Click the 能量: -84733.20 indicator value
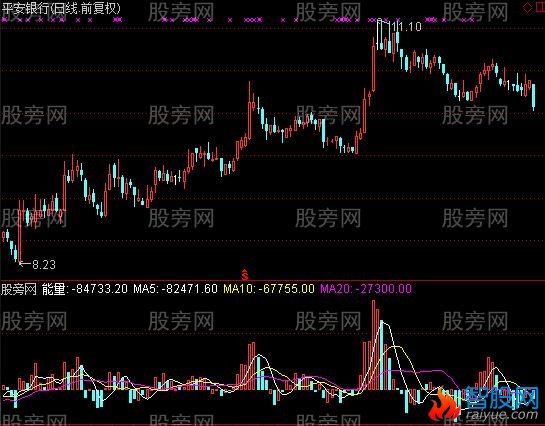The width and height of the screenshot is (545, 426). [85, 289]
